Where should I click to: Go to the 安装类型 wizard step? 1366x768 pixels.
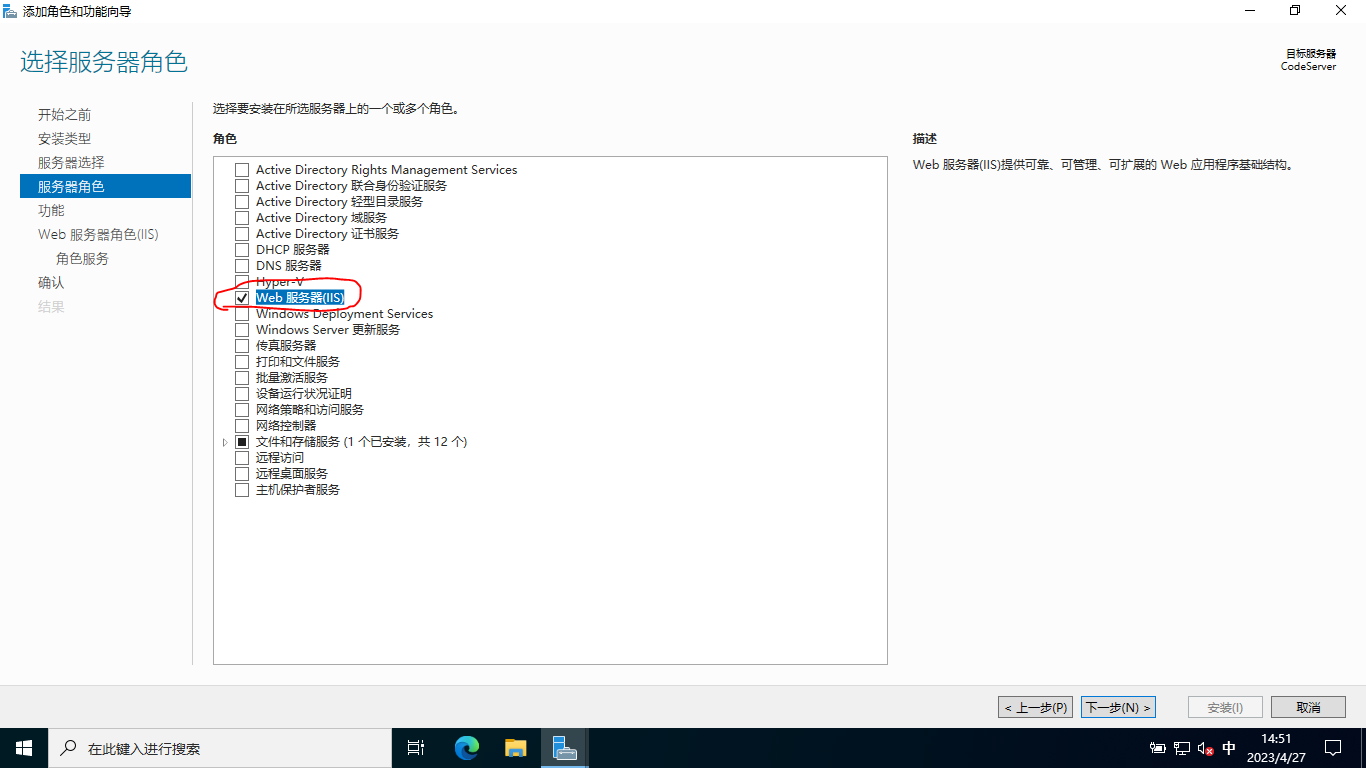[64, 139]
